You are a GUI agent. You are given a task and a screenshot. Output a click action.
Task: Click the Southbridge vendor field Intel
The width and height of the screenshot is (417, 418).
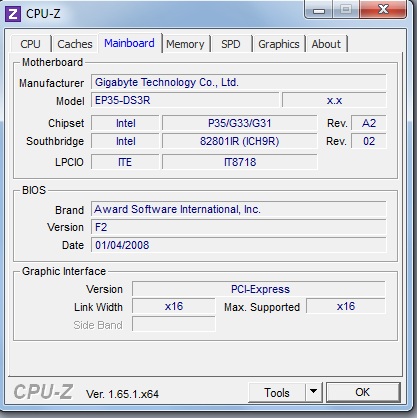click(125, 141)
